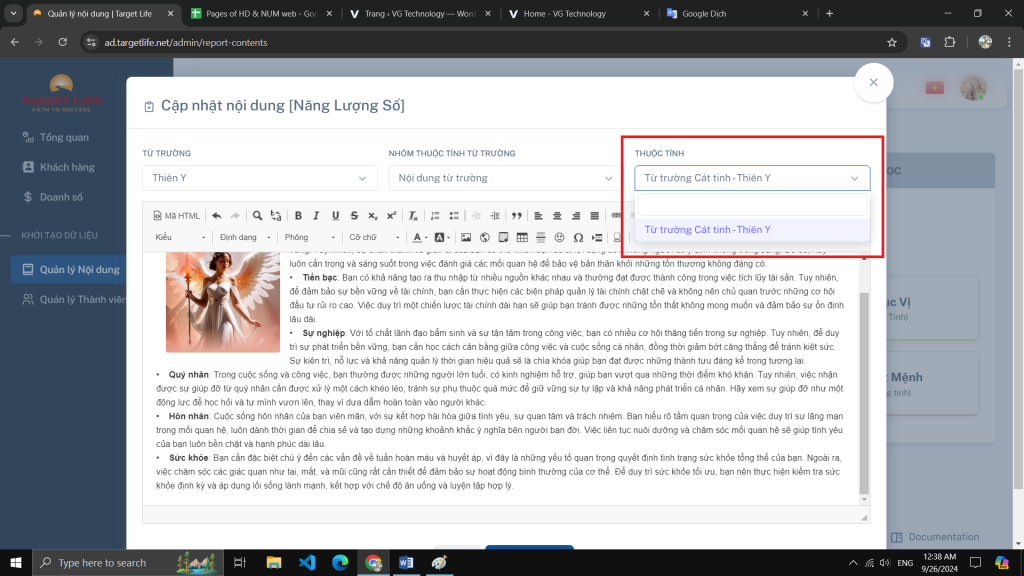
Task: Open the Cỡ chữ size dropdown
Action: coord(374,237)
